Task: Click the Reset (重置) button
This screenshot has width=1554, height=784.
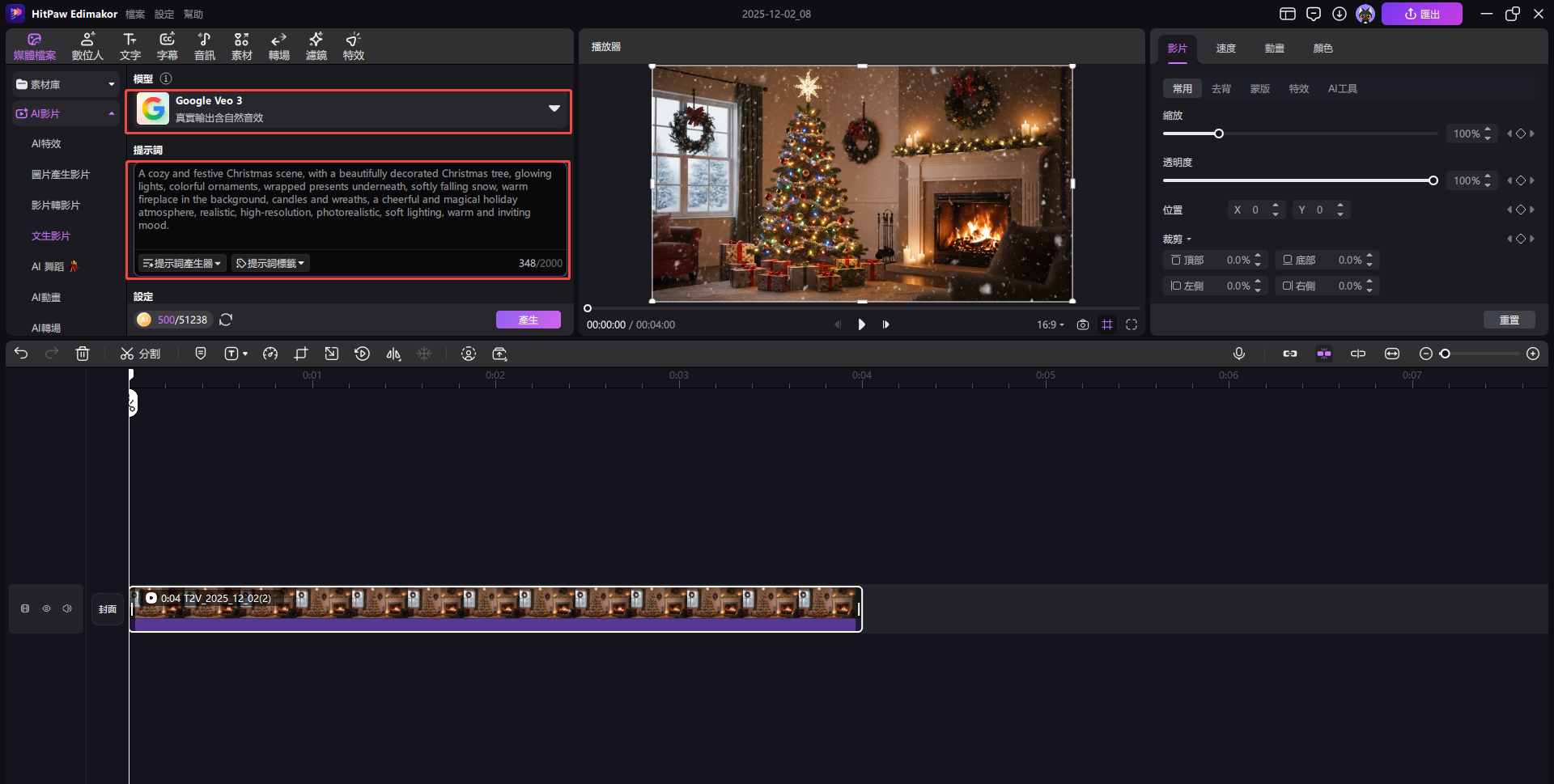Action: (x=1509, y=320)
